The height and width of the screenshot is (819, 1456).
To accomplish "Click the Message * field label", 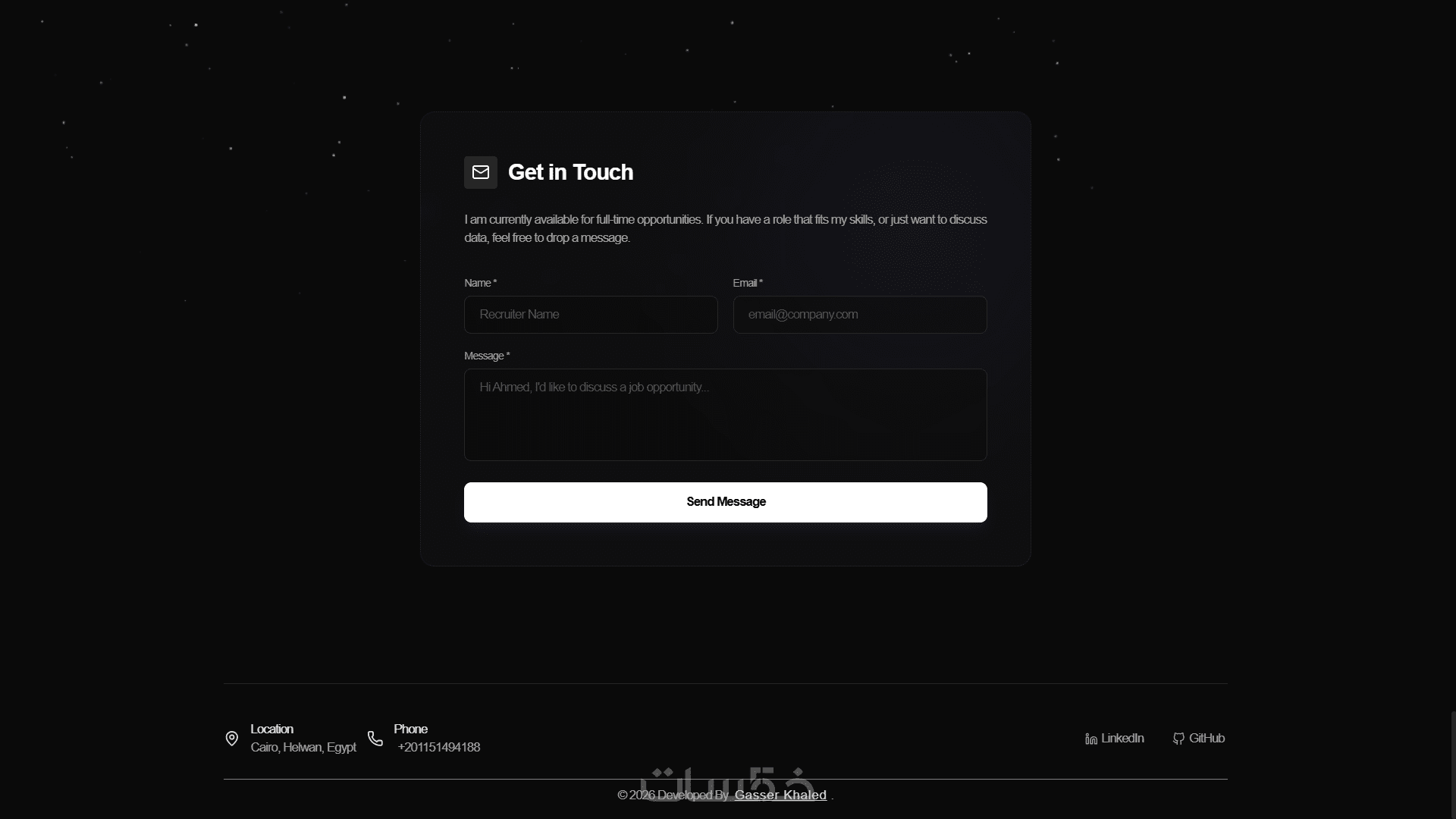I will [x=487, y=356].
